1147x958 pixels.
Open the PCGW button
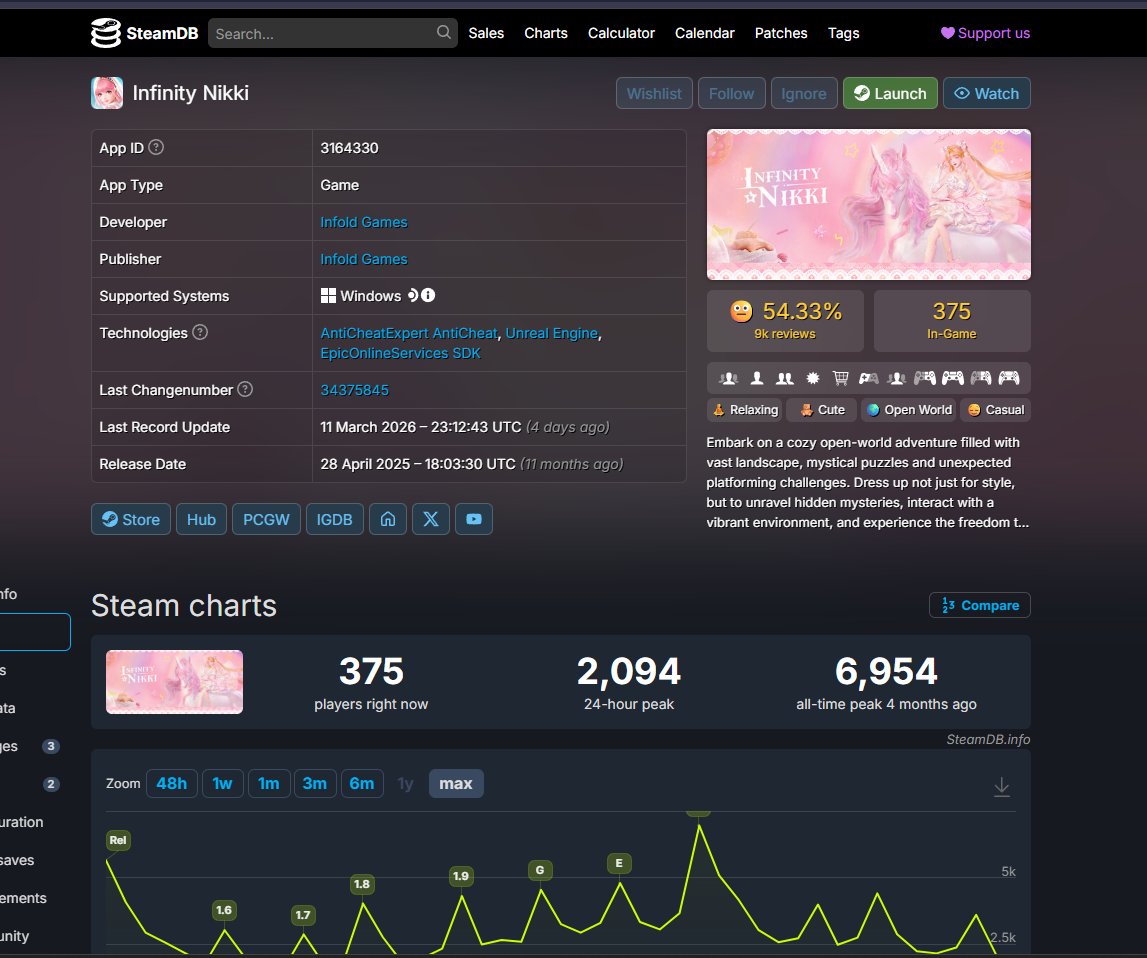[x=266, y=519]
